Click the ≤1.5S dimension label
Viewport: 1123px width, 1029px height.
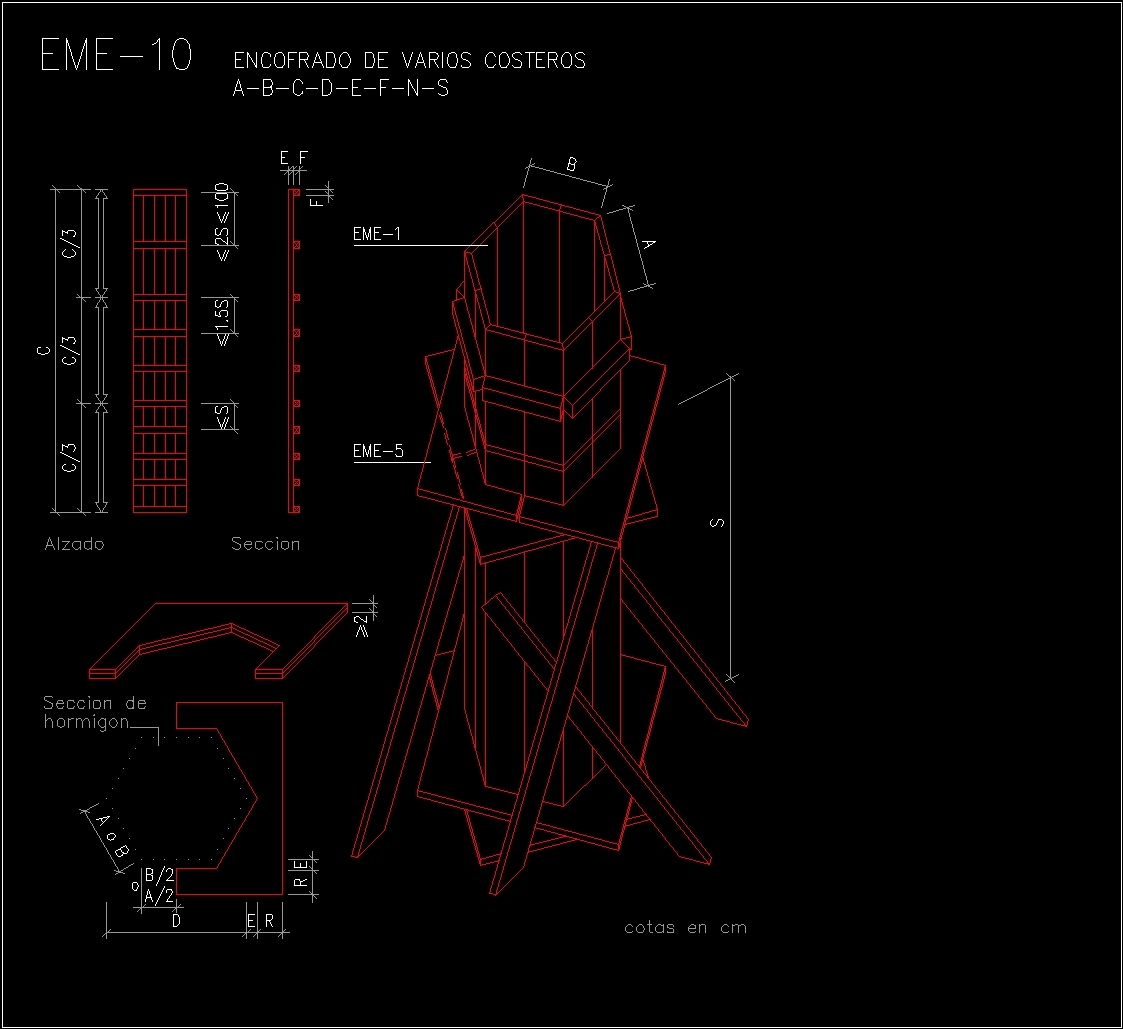click(x=222, y=318)
